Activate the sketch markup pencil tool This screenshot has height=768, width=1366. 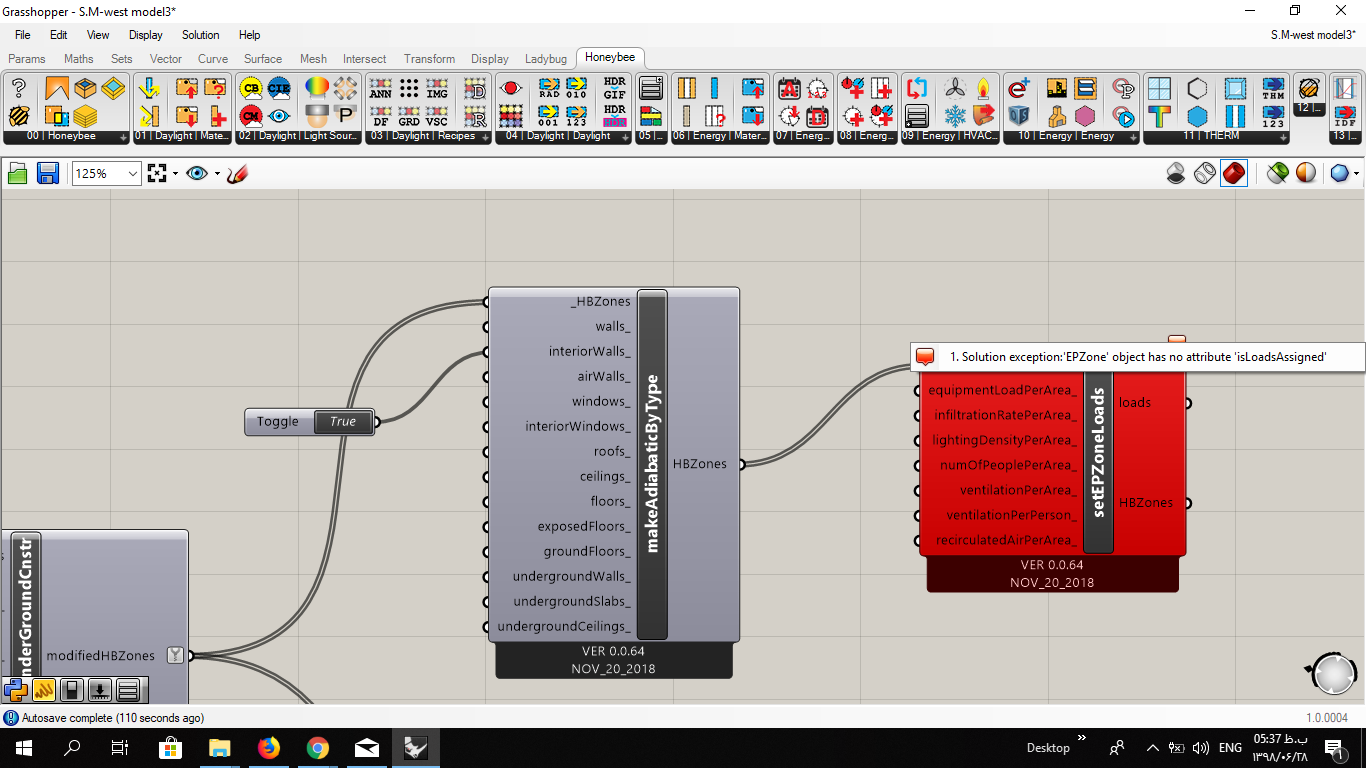(x=237, y=174)
